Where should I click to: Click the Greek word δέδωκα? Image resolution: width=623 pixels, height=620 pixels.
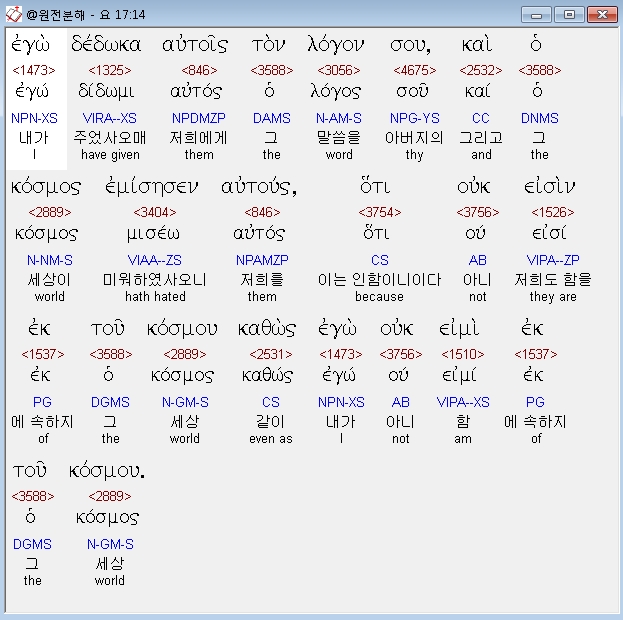[x=106, y=44]
